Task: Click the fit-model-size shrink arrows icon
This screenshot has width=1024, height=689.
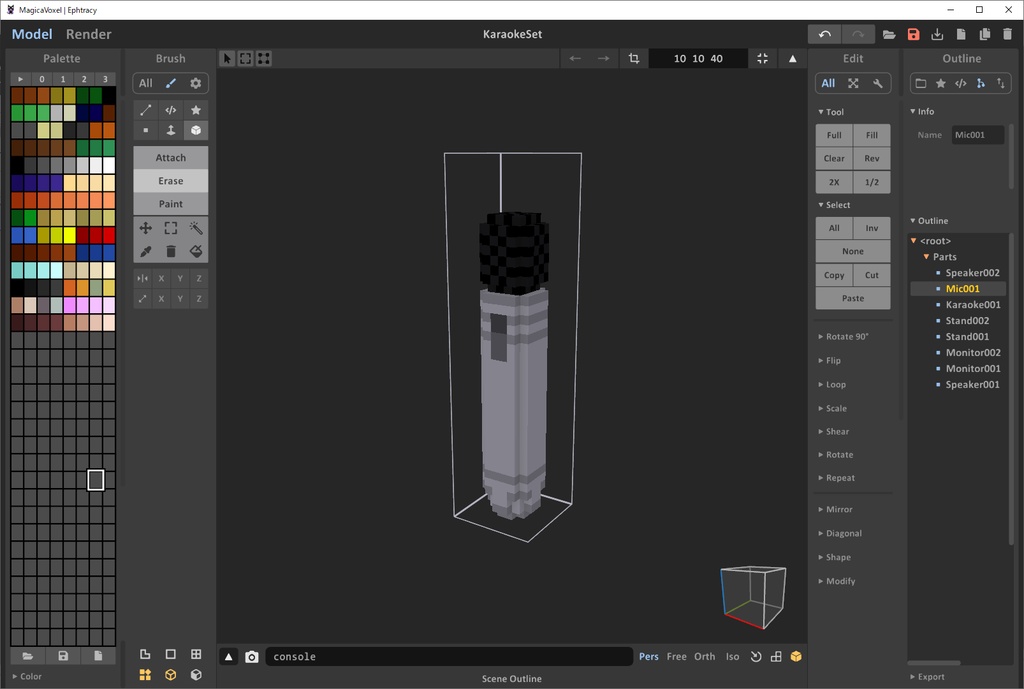Action: pyautogui.click(x=762, y=59)
